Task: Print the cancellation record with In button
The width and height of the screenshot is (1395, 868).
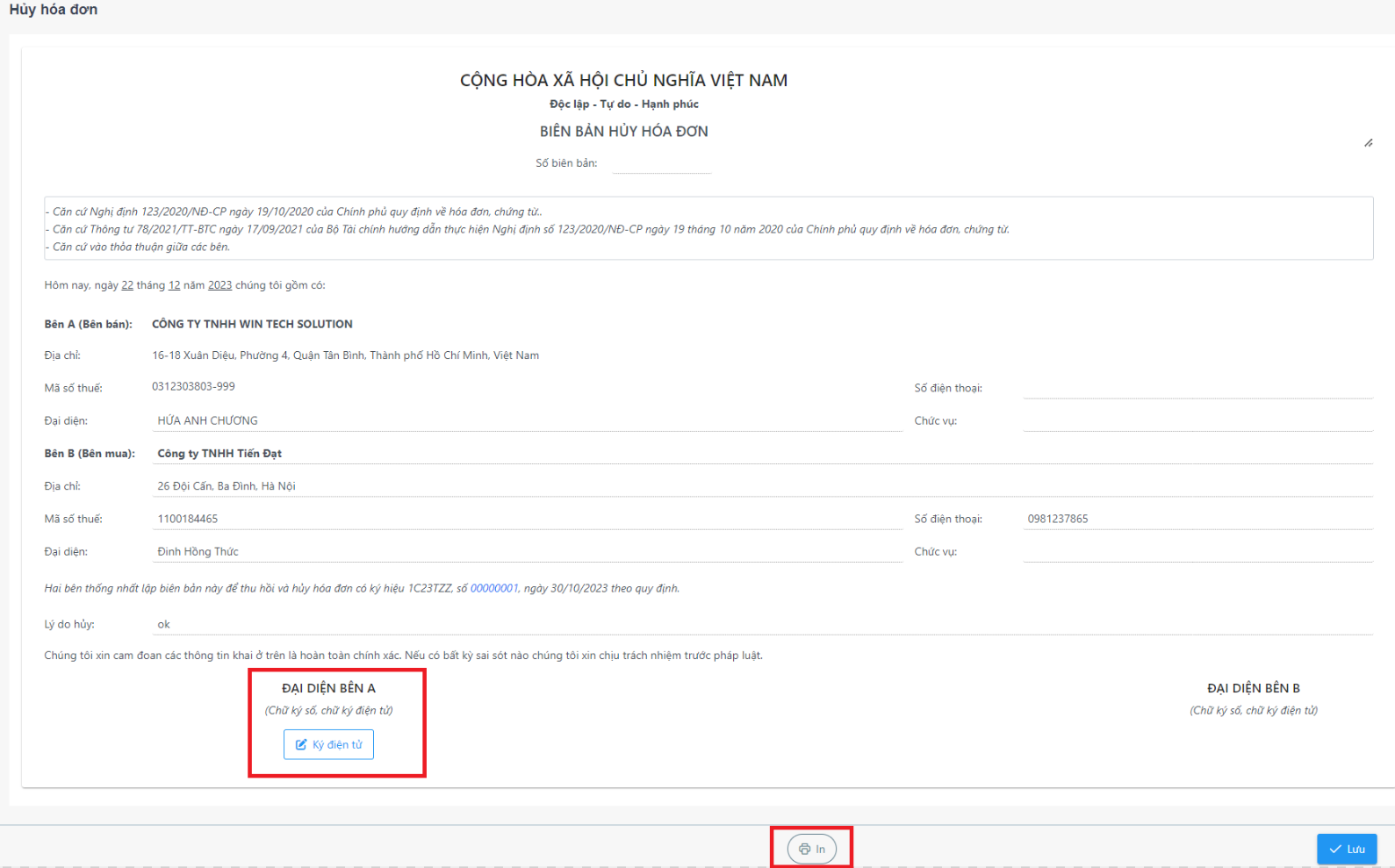Action: 812,849
